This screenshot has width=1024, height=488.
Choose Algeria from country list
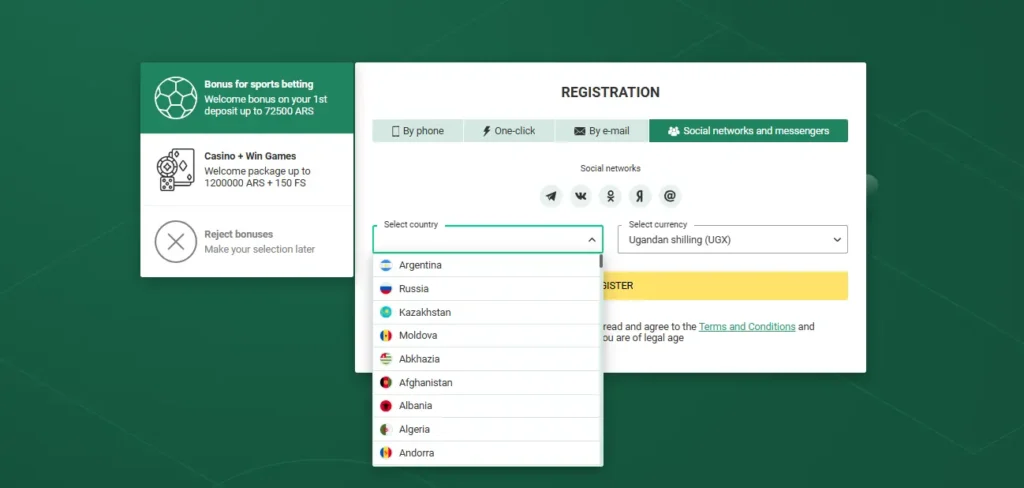coord(486,429)
